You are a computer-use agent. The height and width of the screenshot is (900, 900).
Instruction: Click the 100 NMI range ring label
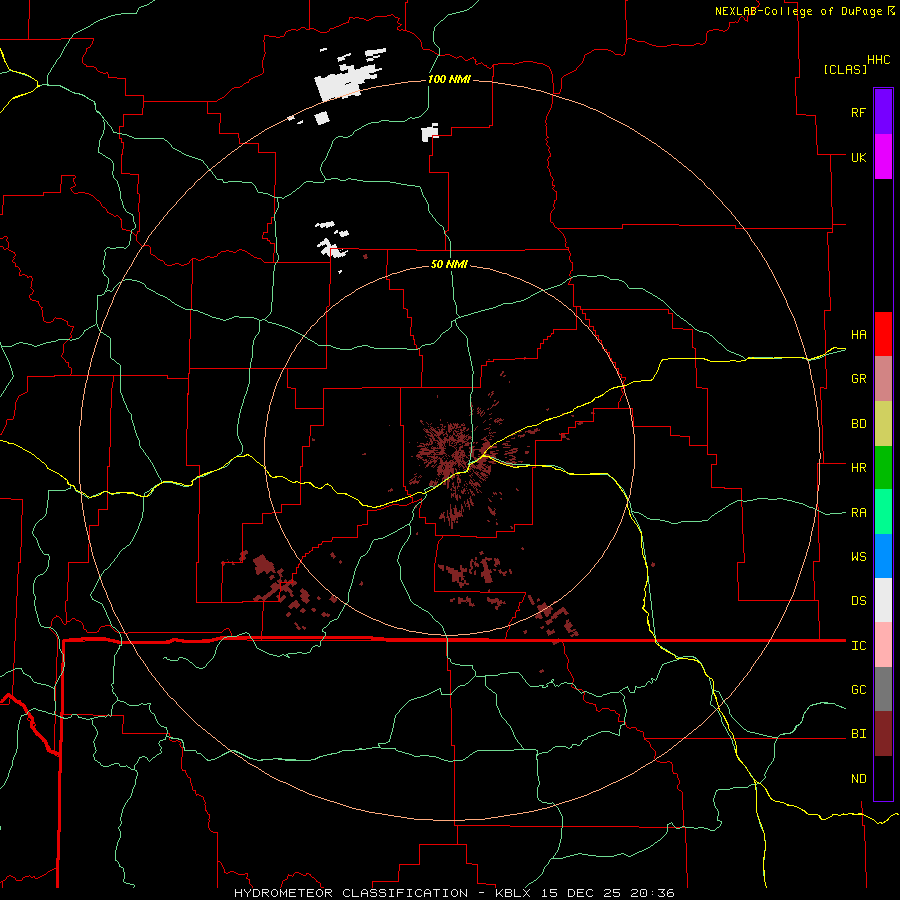coord(449,79)
